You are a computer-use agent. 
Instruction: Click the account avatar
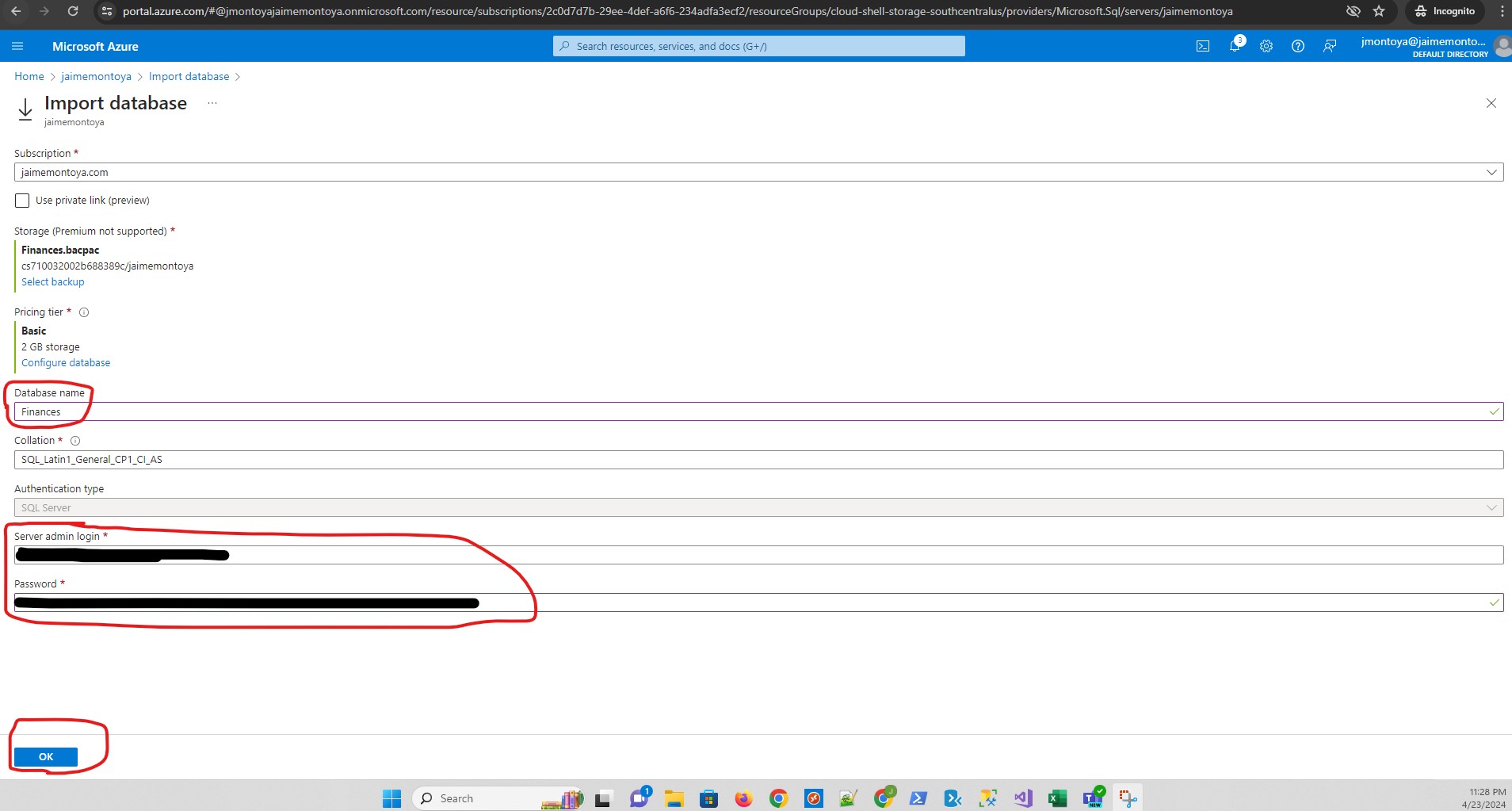[x=1502, y=46]
